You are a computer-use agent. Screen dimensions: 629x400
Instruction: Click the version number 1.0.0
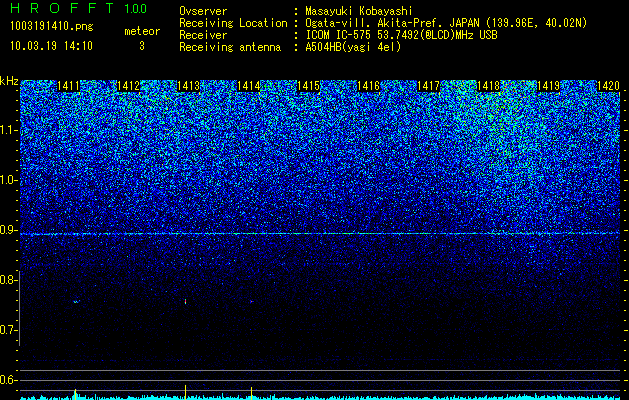coord(135,8)
